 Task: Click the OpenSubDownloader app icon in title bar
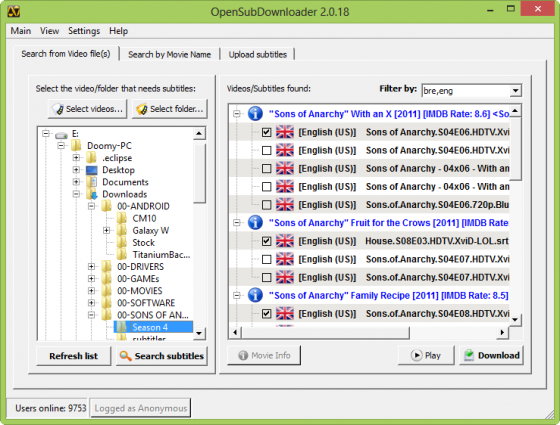14,11
